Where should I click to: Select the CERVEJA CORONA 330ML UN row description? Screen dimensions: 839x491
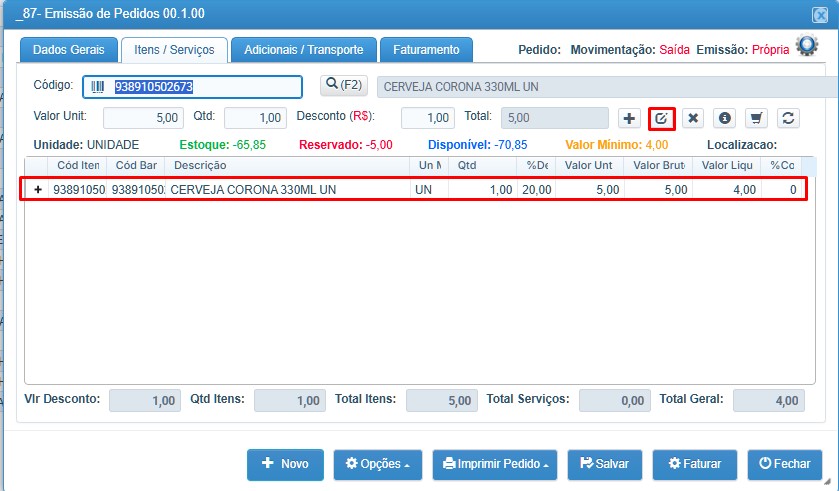253,189
